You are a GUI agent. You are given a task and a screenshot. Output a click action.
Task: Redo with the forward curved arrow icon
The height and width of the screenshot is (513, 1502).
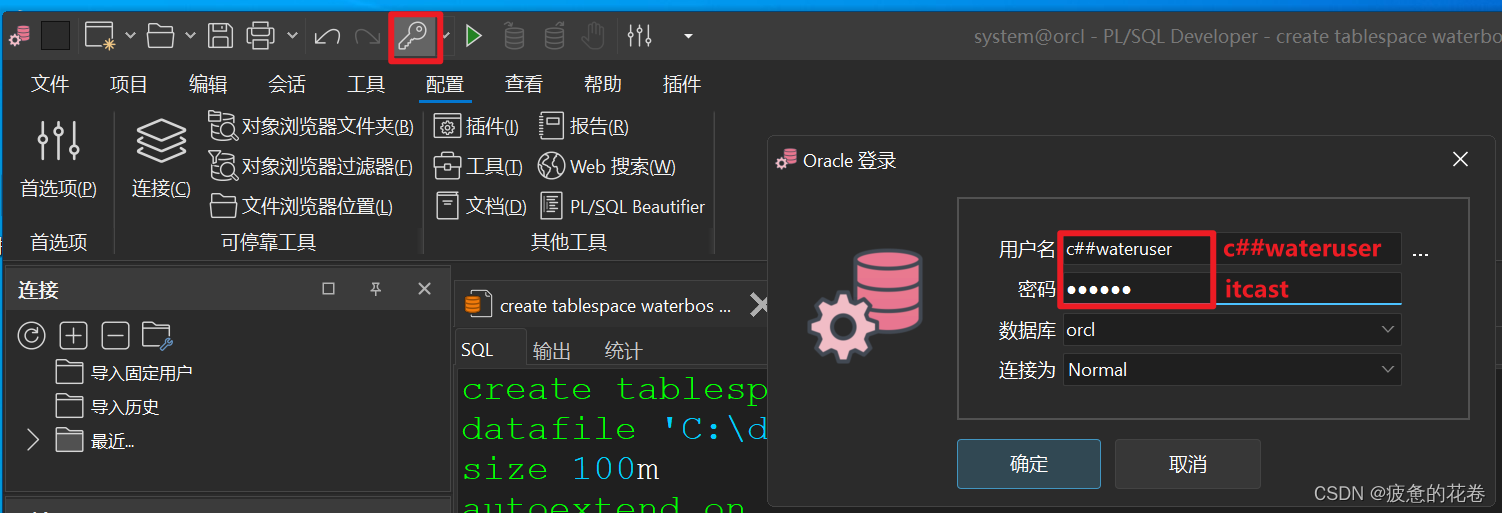click(367, 37)
